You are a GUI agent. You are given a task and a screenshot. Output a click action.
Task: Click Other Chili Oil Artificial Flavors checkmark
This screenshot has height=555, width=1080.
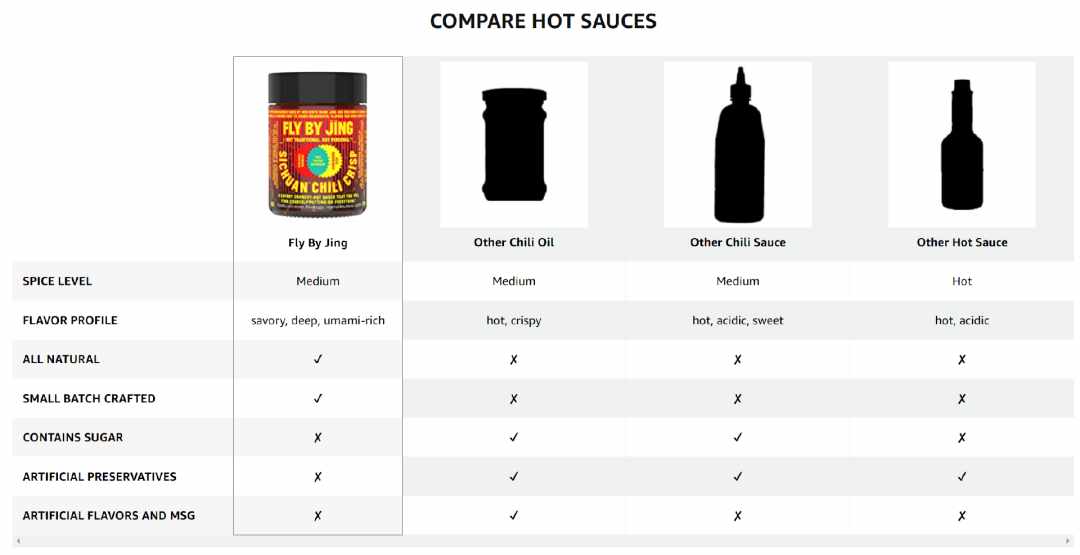point(514,516)
